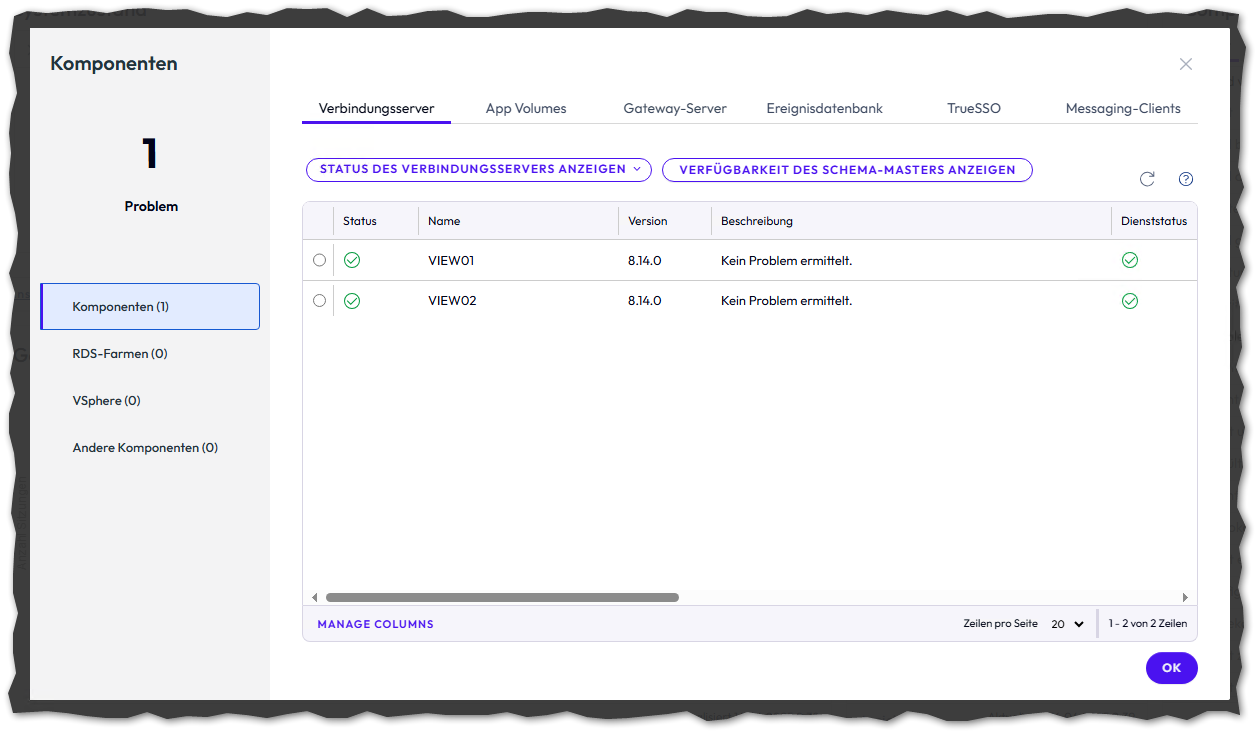Screen dimensions: 1258x733
Task: Click the Manage Columns link
Action: pyautogui.click(x=375, y=624)
